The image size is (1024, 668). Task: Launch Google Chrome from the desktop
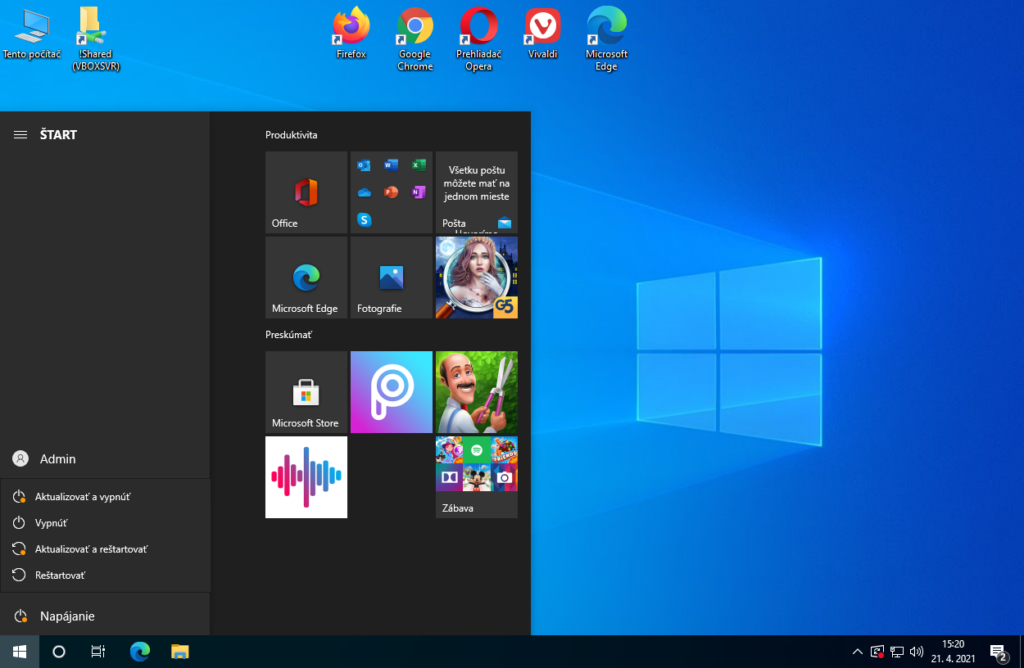(415, 30)
